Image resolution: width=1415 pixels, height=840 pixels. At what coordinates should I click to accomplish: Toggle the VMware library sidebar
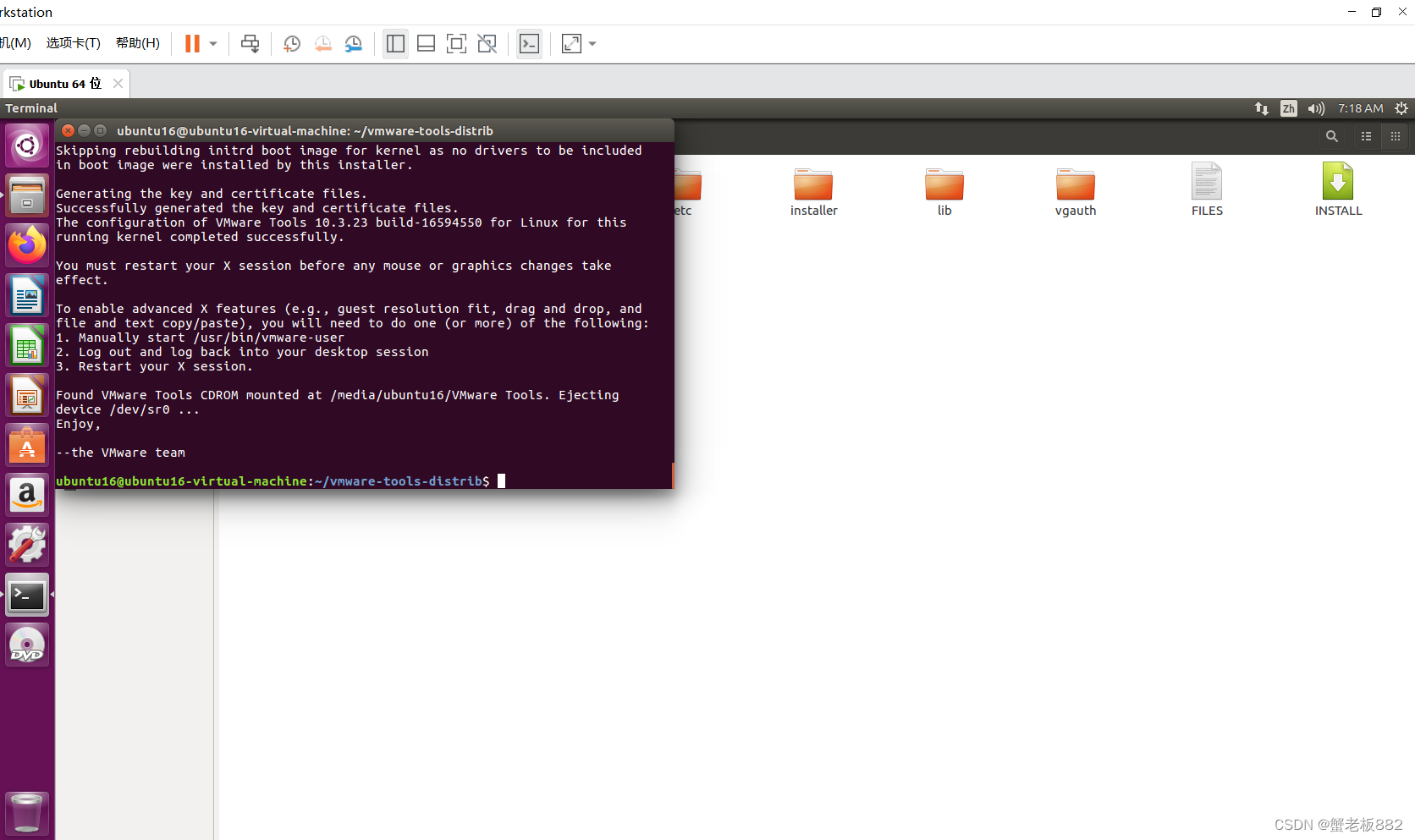pyautogui.click(x=395, y=44)
